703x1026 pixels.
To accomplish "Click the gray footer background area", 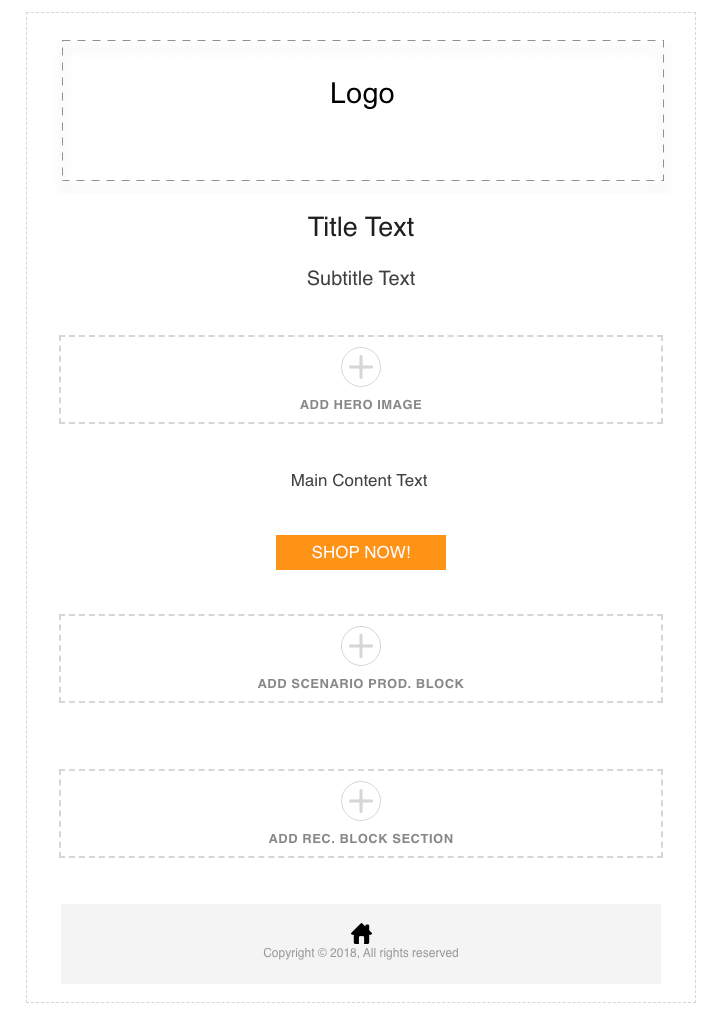I will 164,944.
